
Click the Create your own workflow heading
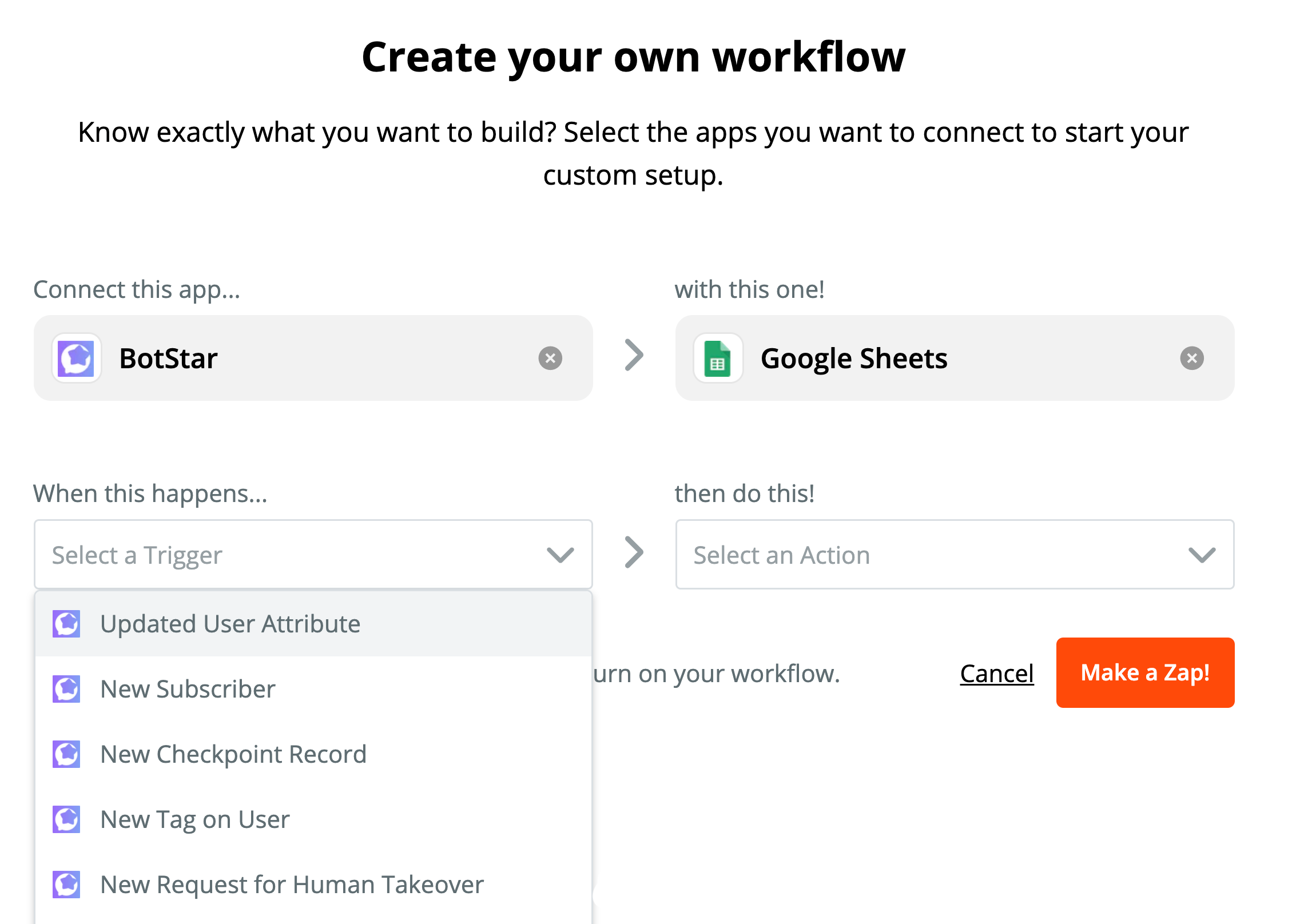(x=634, y=58)
